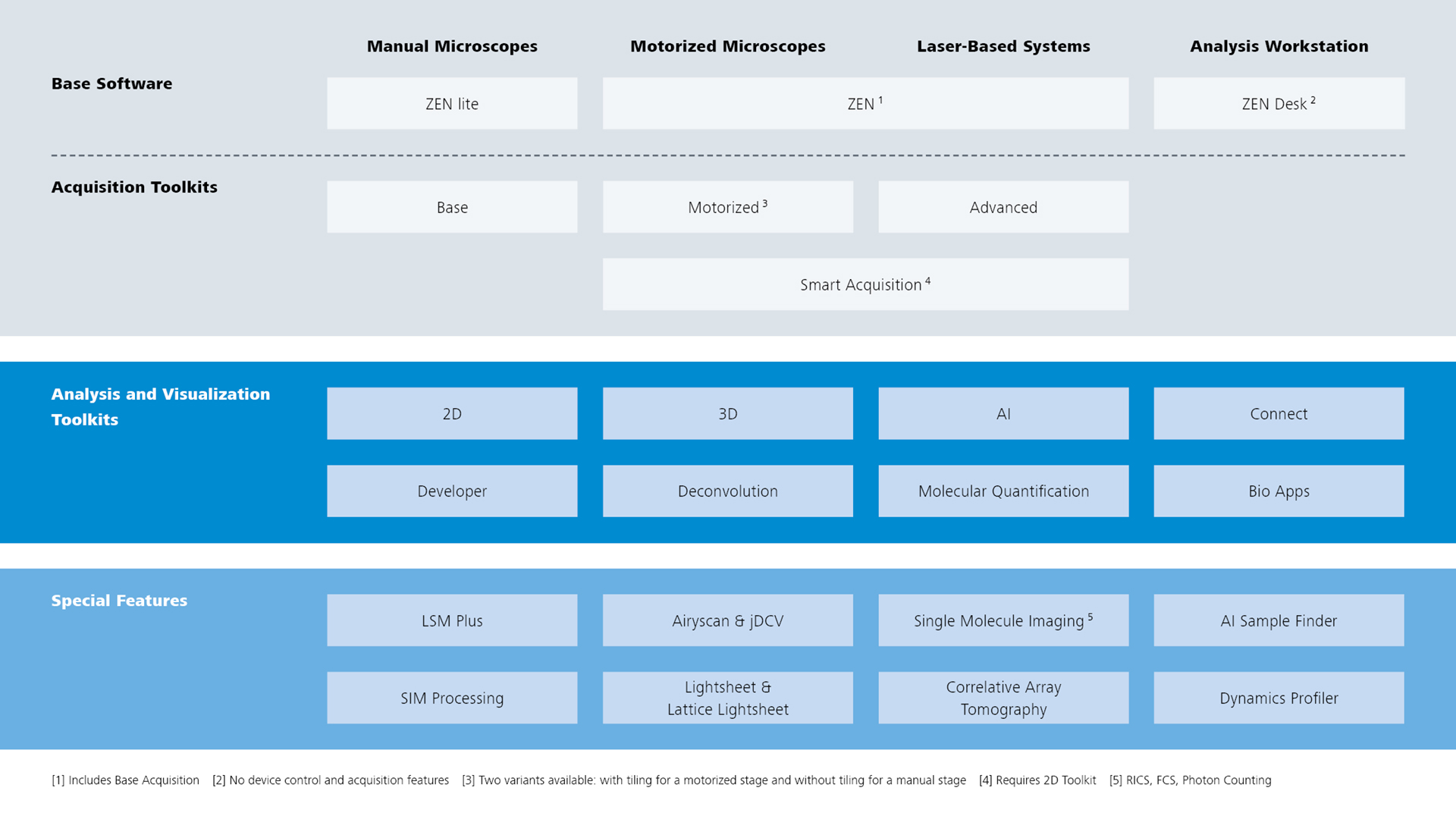
Task: Select the Developer toolkit
Action: coord(452,491)
